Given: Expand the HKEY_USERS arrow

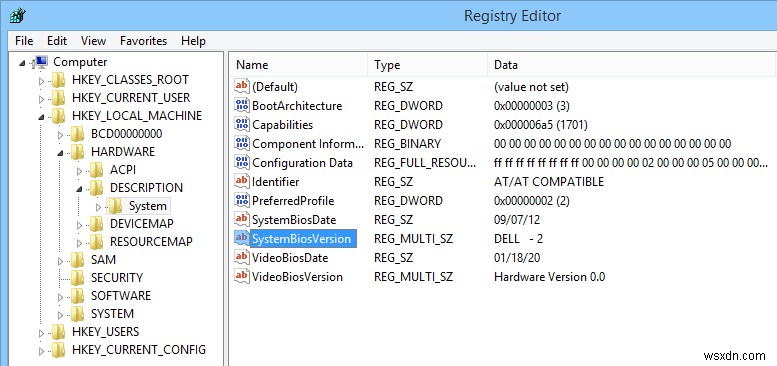Looking at the screenshot, I should 41,332.
